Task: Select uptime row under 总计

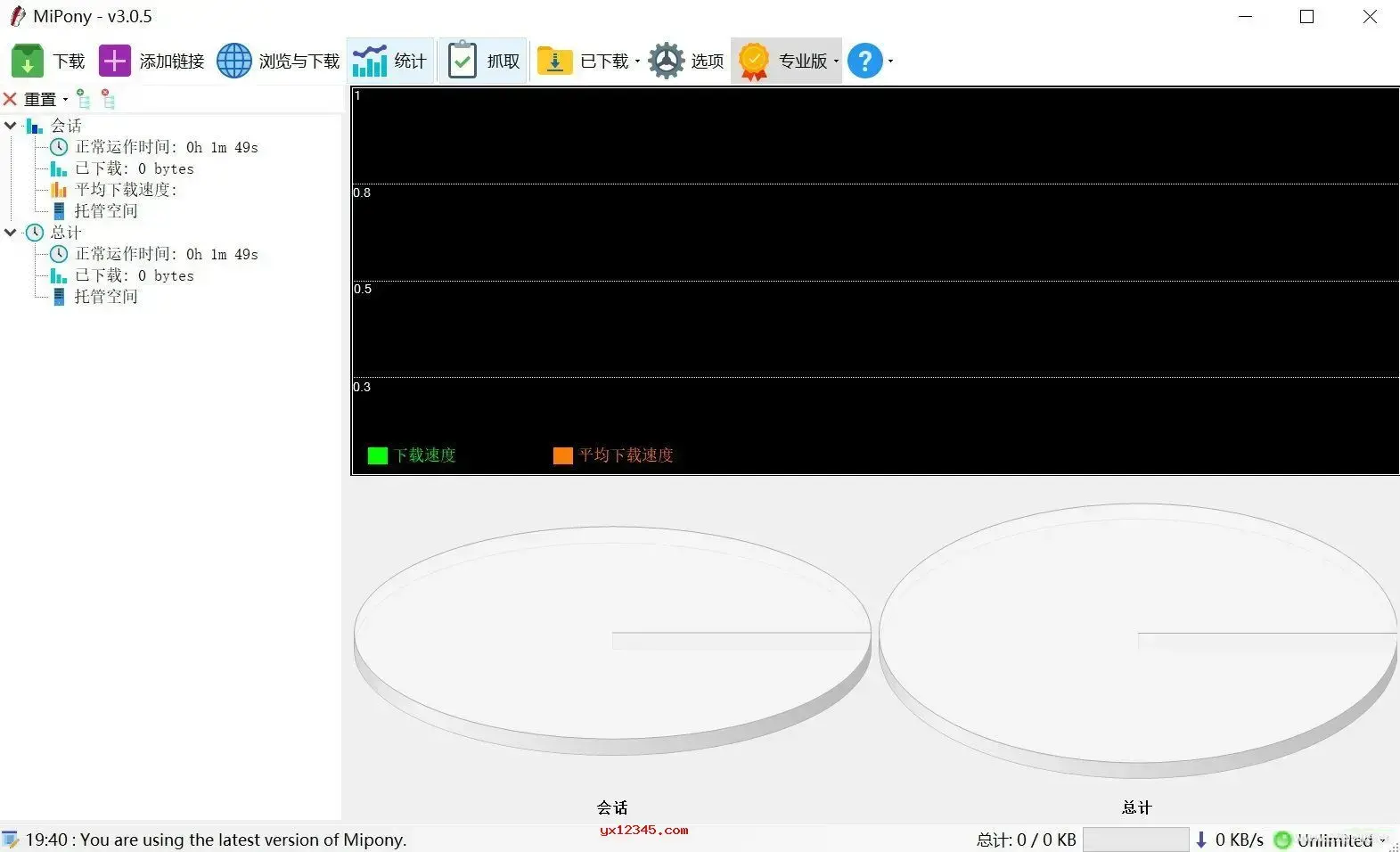Action: click(x=166, y=254)
